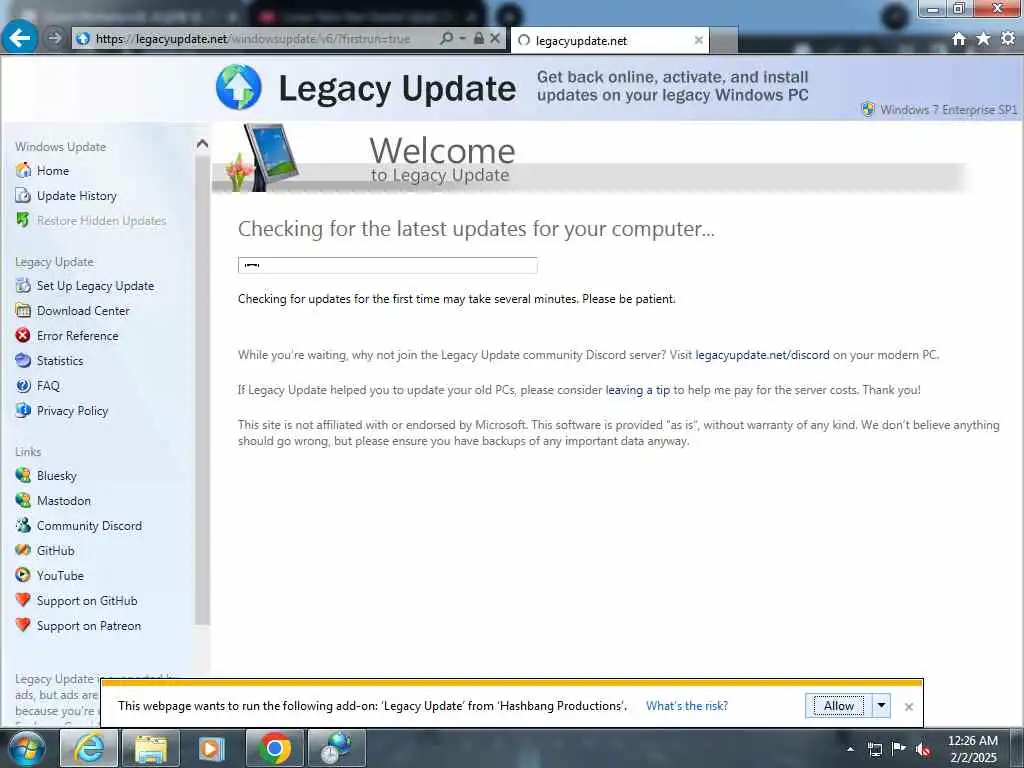Open Community Discord sidebar link
This screenshot has height=768, width=1024.
89,526
